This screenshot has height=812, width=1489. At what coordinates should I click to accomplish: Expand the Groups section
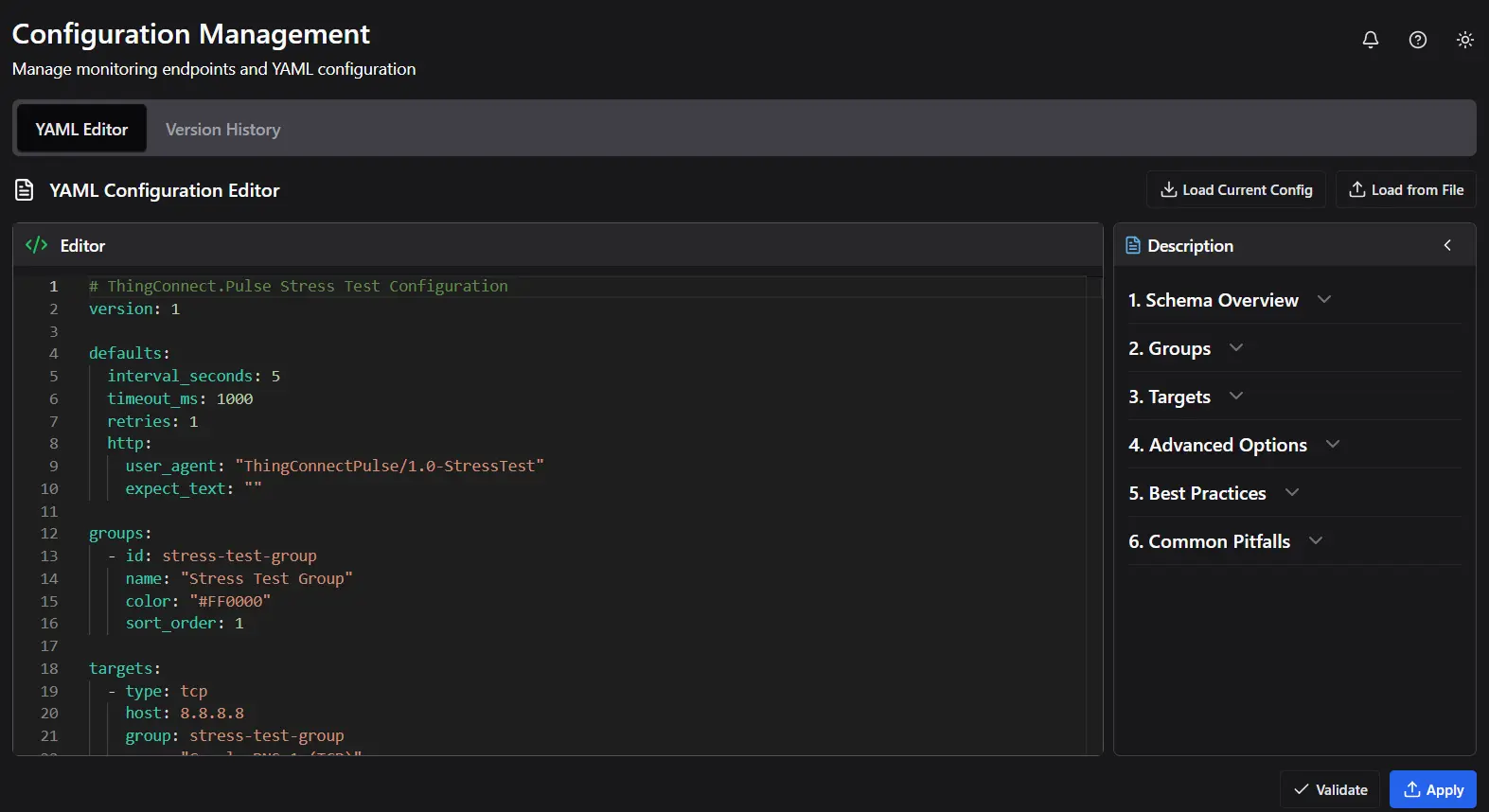click(1185, 348)
